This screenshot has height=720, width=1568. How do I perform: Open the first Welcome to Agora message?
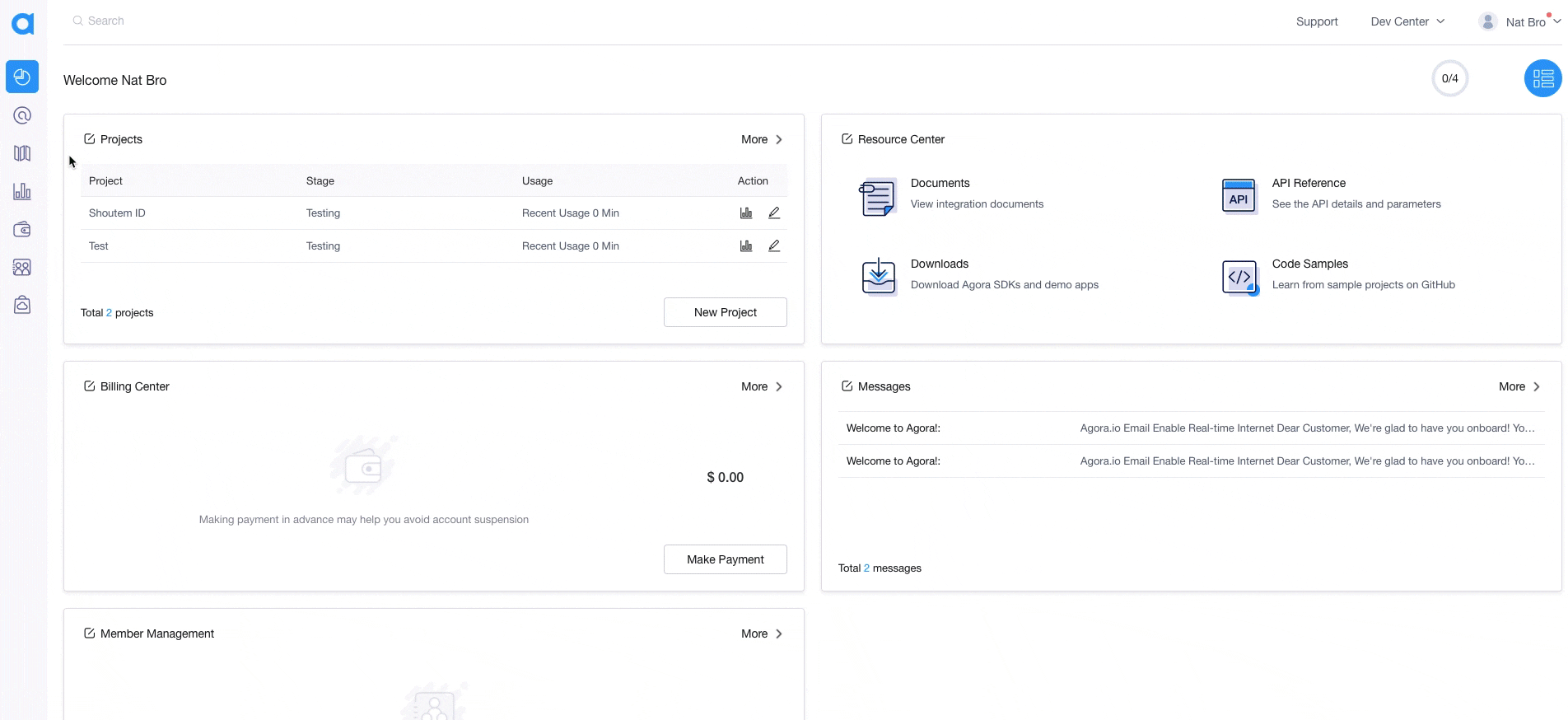(1191, 428)
